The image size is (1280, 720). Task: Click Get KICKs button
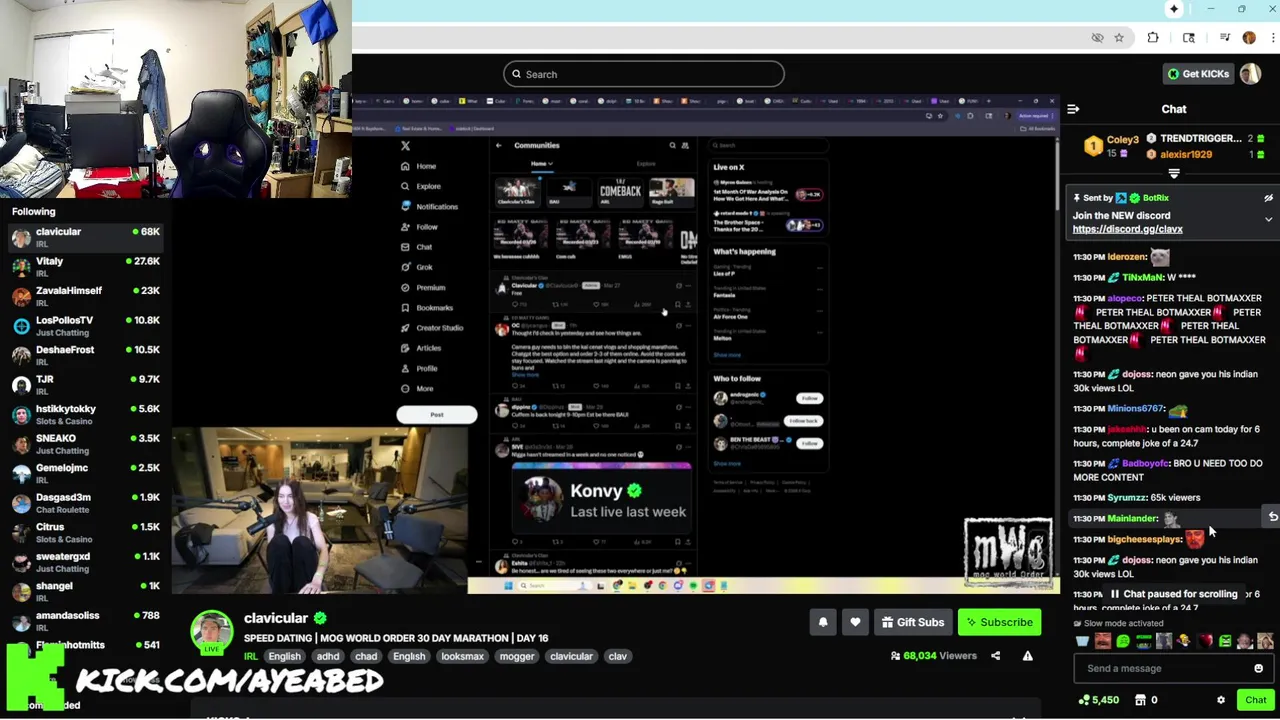(1197, 74)
